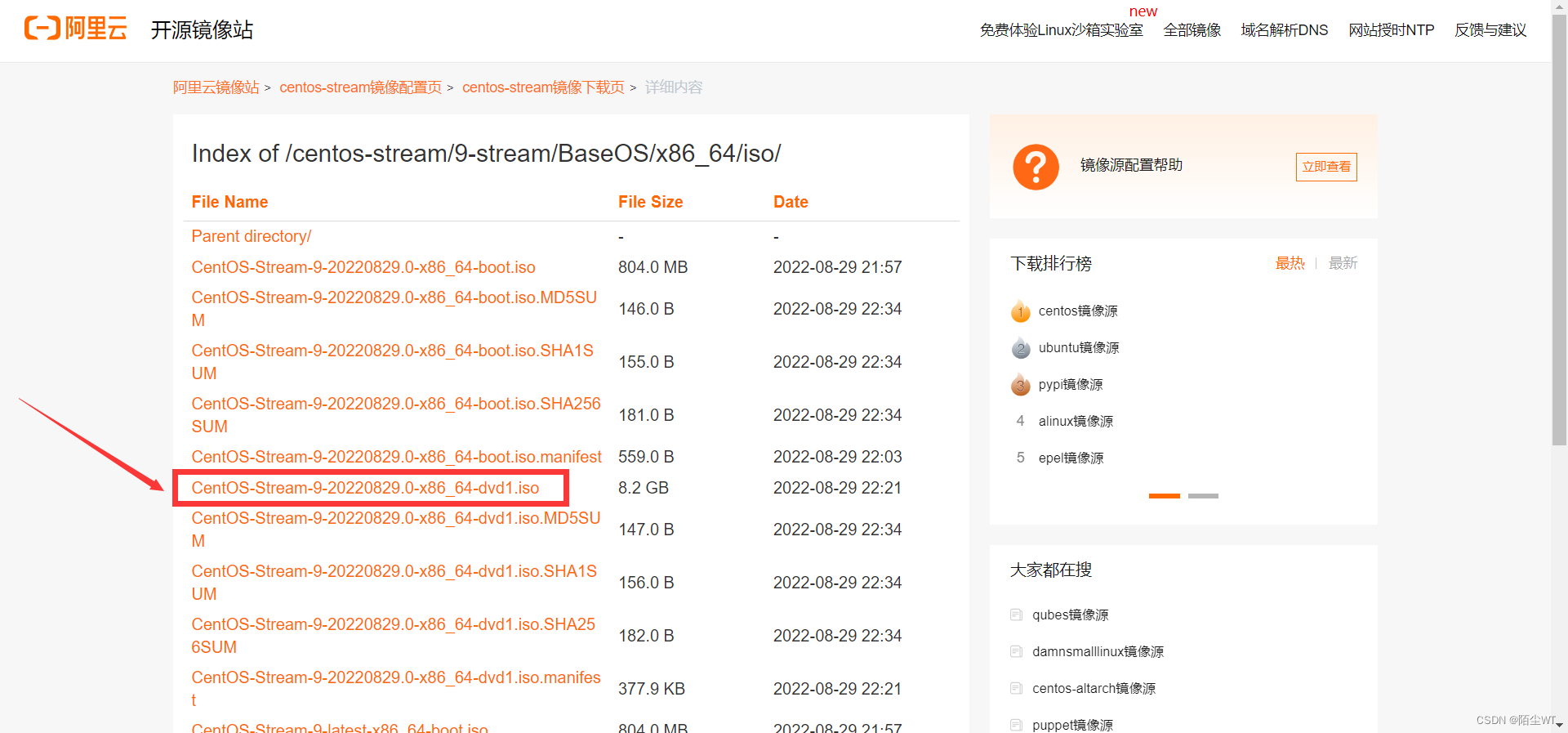The width and height of the screenshot is (1568, 733).
Task: Switch ranking to 最热 tab
Action: 1290,263
